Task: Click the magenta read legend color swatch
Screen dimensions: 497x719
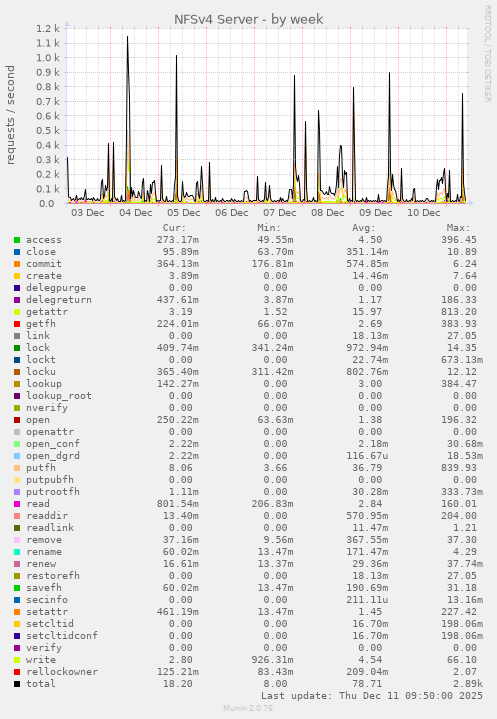Action: point(17,503)
